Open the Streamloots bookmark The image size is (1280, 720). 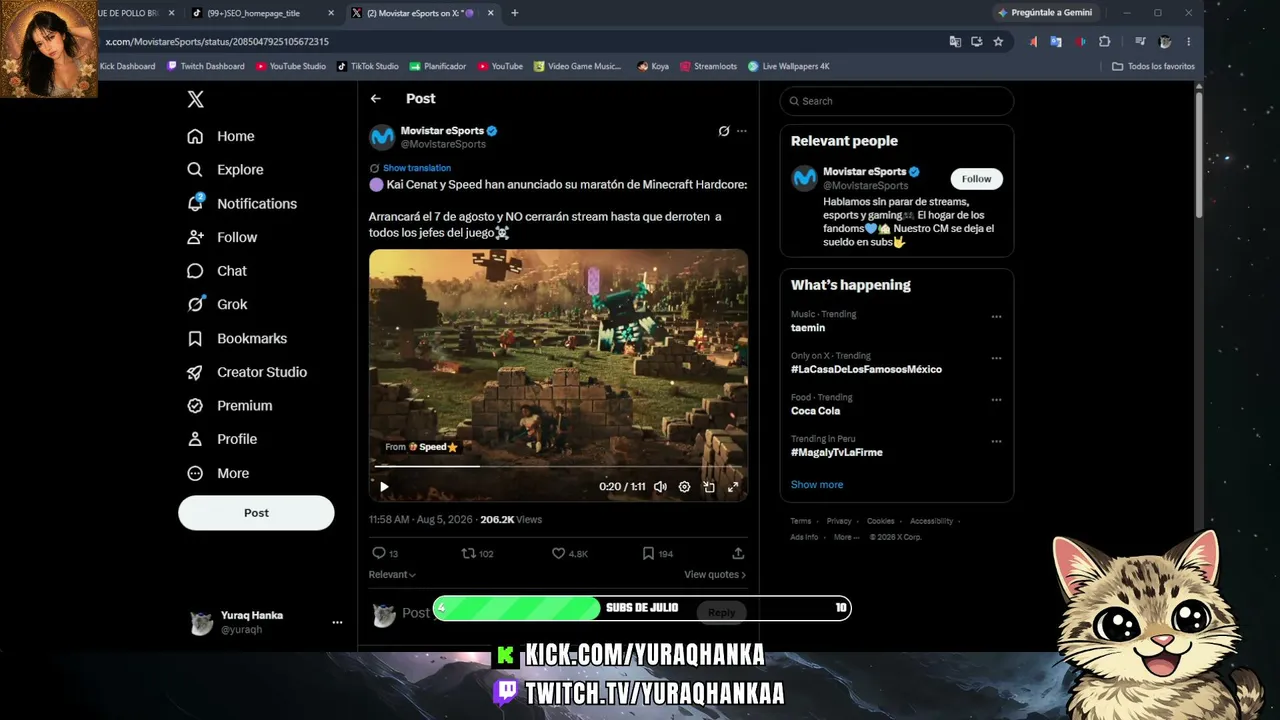[x=708, y=66]
